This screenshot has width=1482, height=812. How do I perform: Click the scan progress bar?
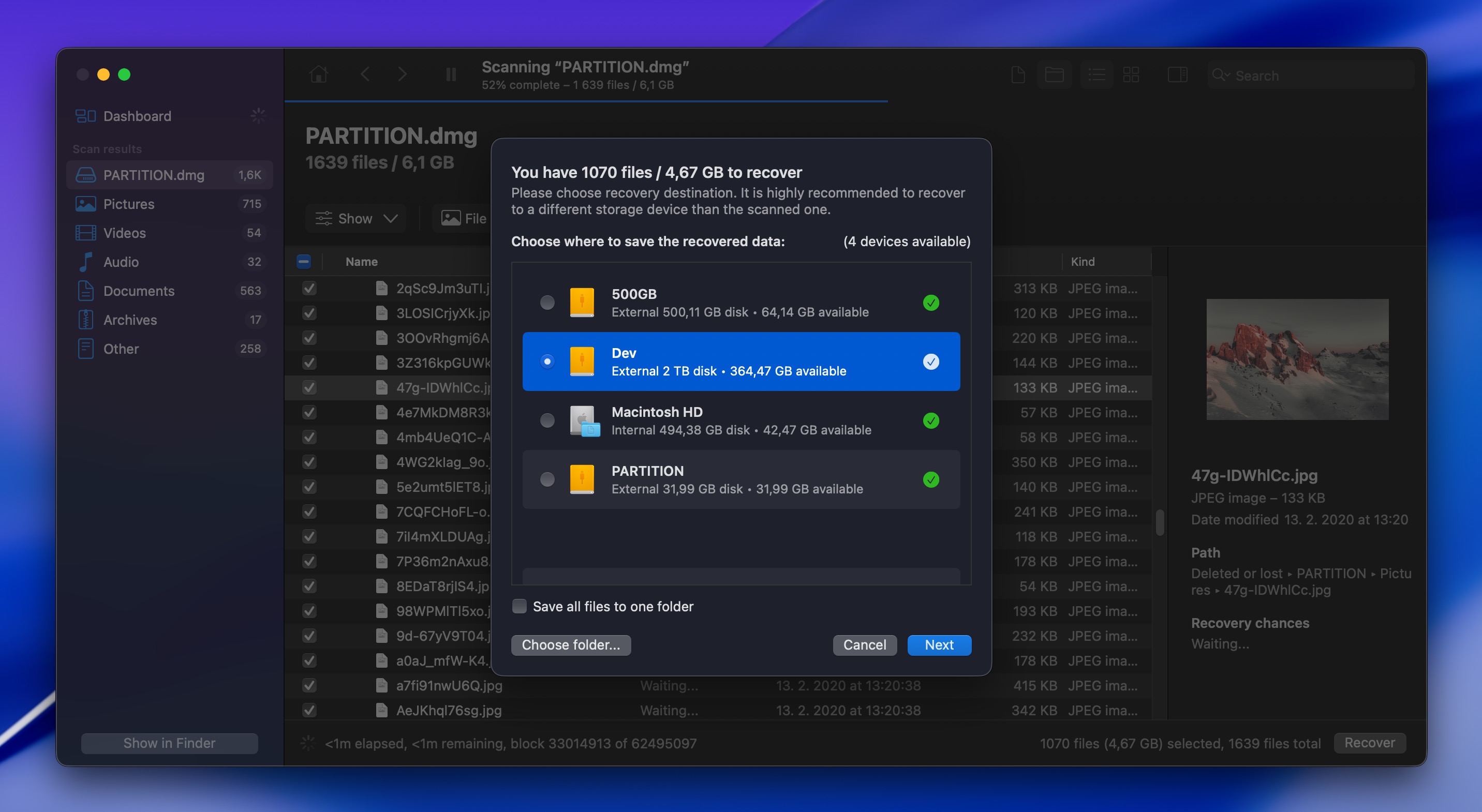(587, 101)
